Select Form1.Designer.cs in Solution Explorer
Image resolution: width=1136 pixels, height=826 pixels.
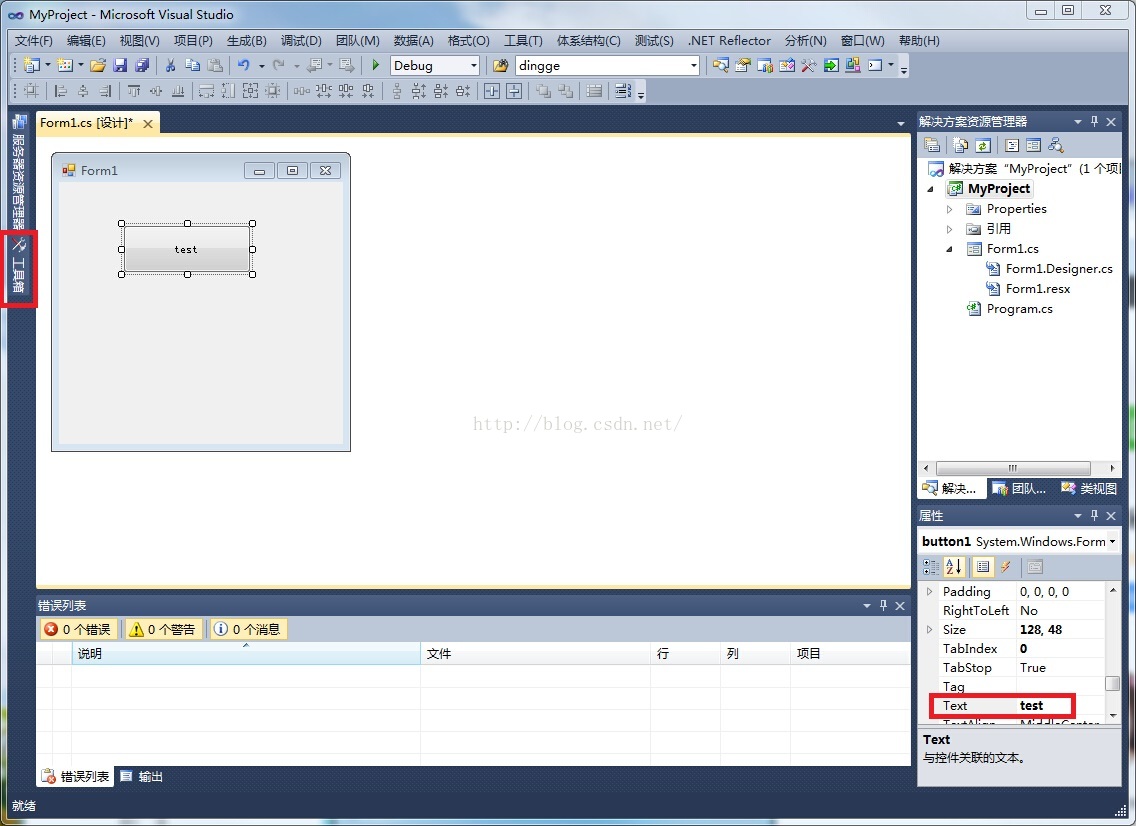click(1049, 269)
